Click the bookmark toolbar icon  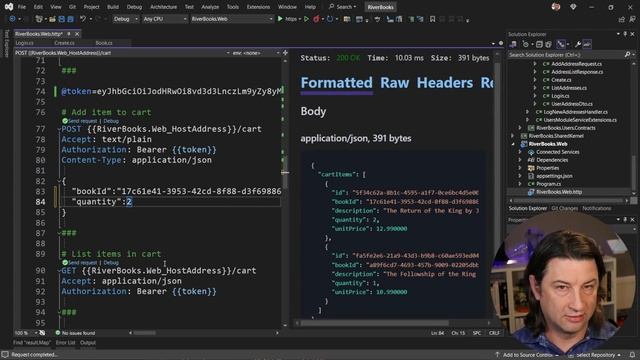click(432, 19)
